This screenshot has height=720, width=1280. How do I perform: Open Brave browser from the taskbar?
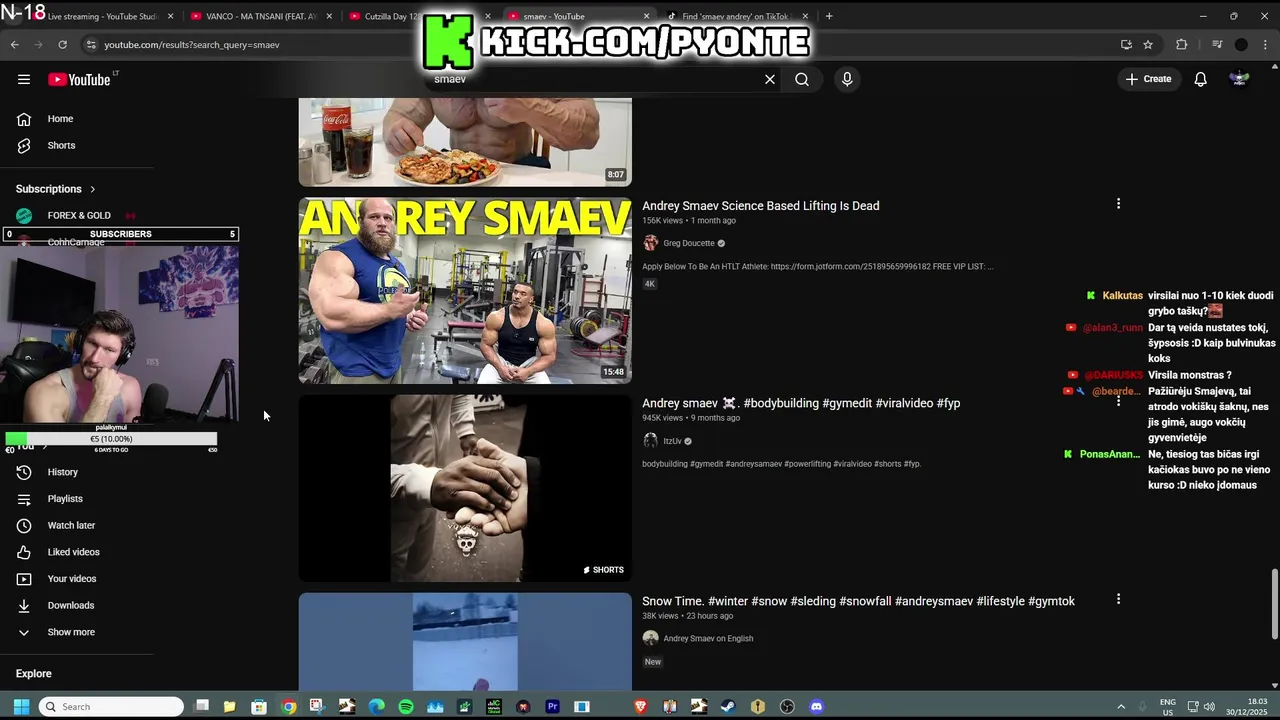pyautogui.click(x=640, y=706)
